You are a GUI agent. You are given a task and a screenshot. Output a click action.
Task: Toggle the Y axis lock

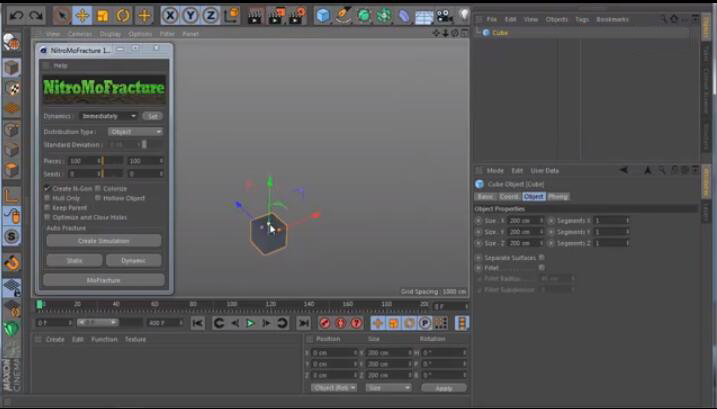click(190, 16)
